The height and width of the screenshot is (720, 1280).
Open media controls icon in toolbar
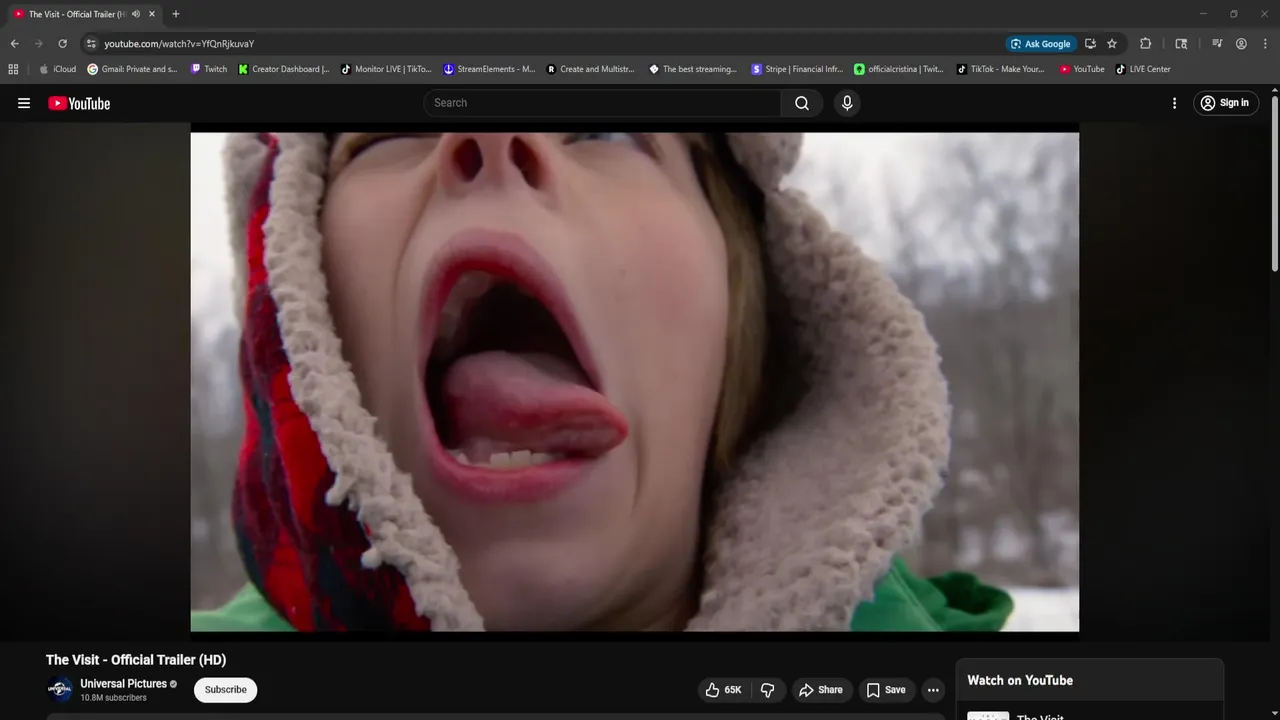pos(1217,44)
